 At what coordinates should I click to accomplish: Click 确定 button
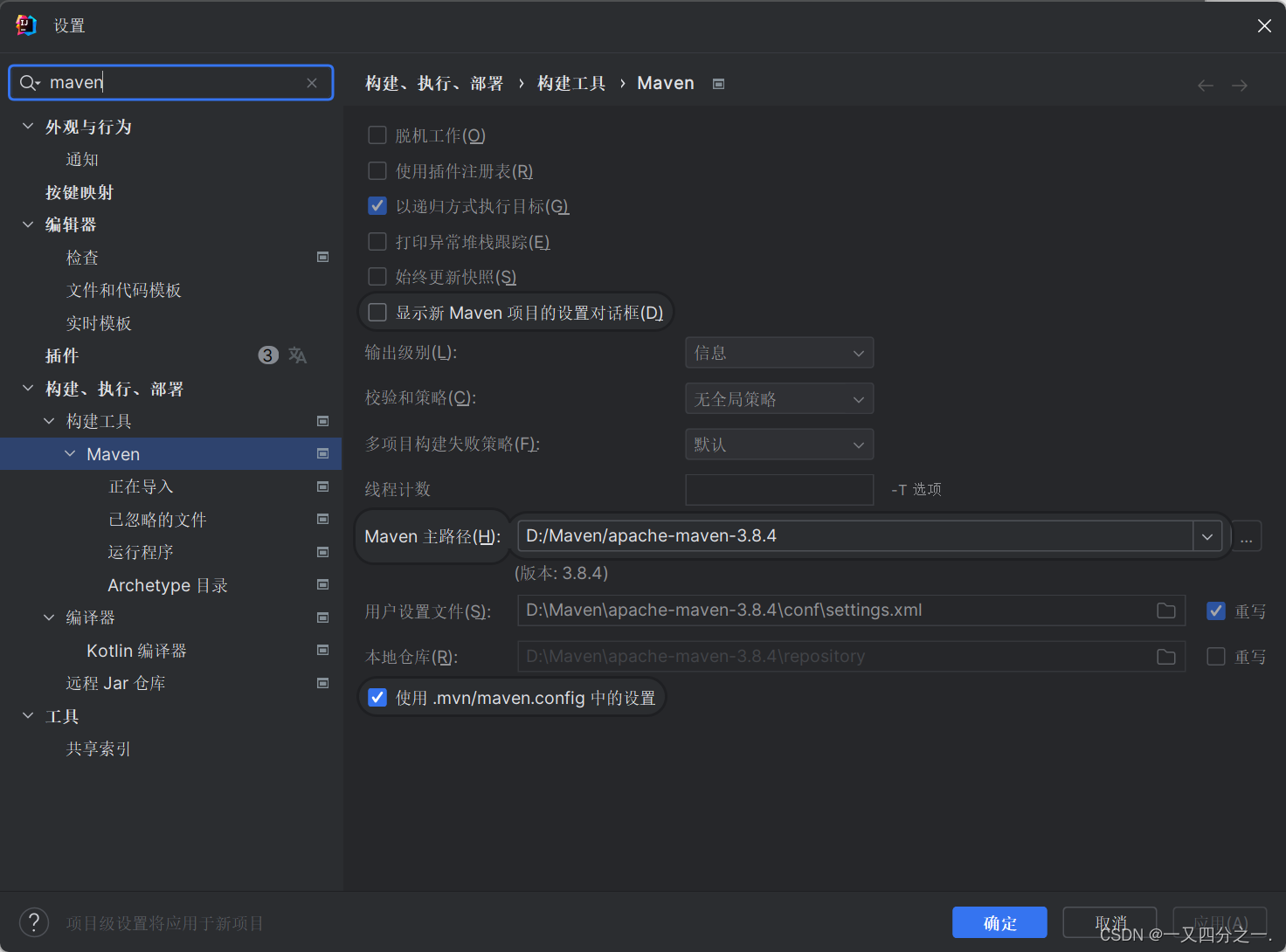coord(999,922)
